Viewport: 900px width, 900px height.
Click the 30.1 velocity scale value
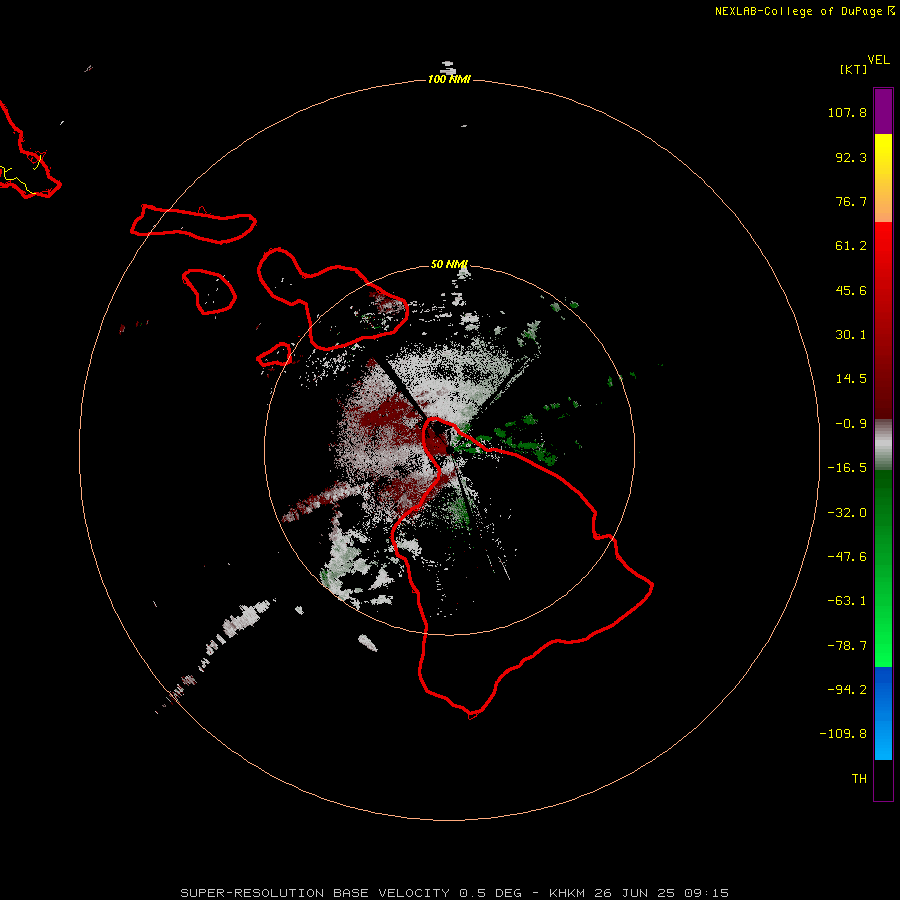[x=851, y=335]
